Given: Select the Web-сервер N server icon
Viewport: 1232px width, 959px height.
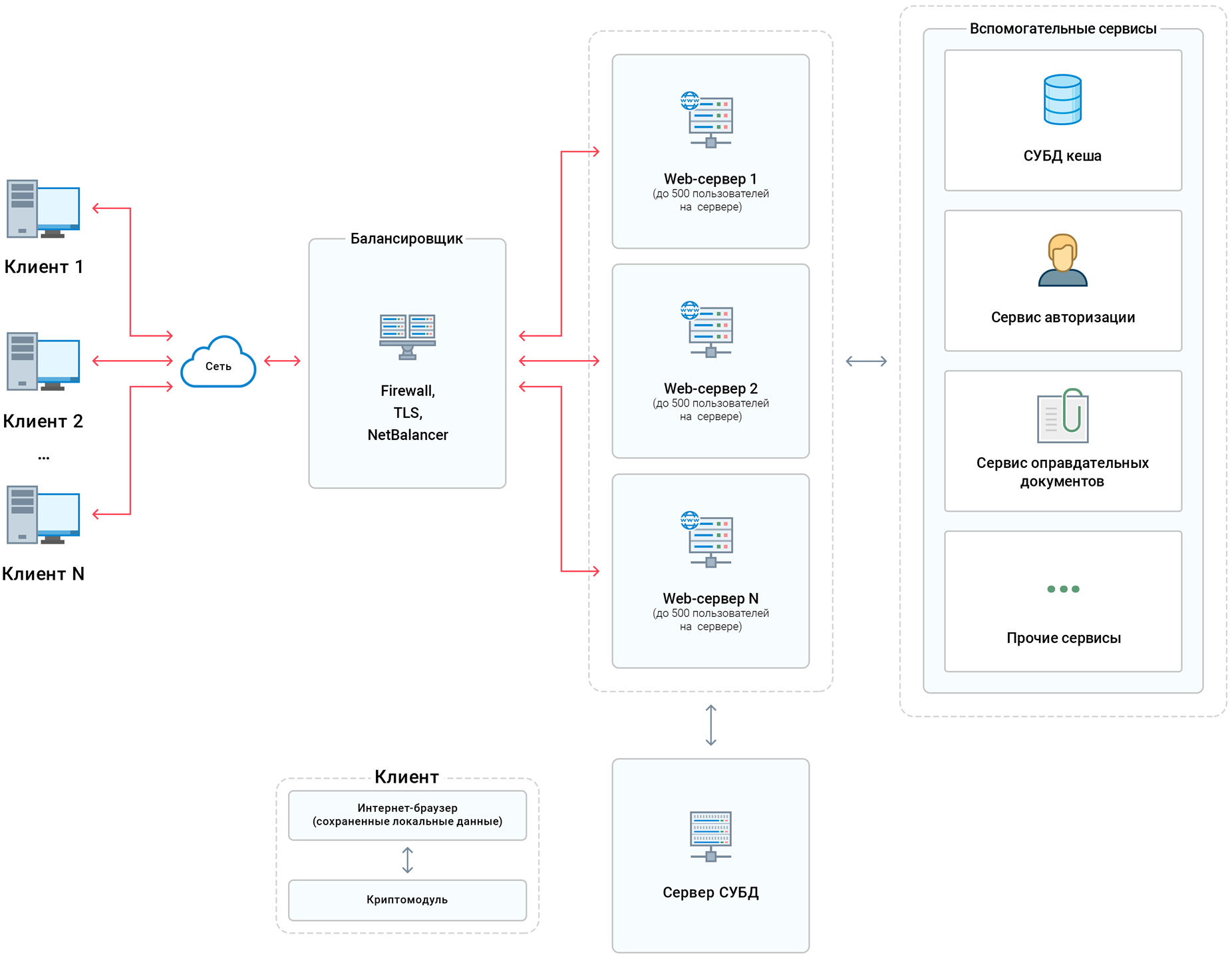Looking at the screenshot, I should click(x=707, y=539).
